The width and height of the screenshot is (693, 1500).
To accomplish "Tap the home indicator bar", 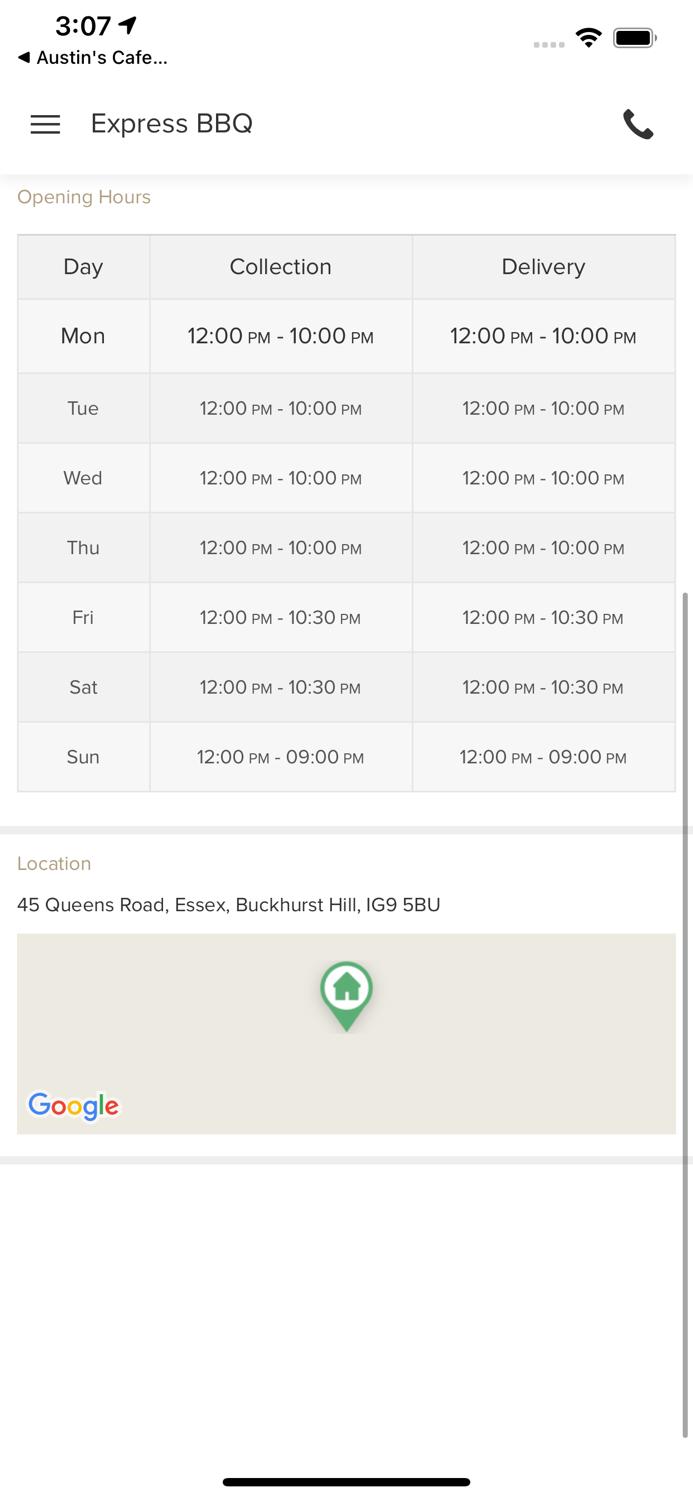I will coord(346,1482).
